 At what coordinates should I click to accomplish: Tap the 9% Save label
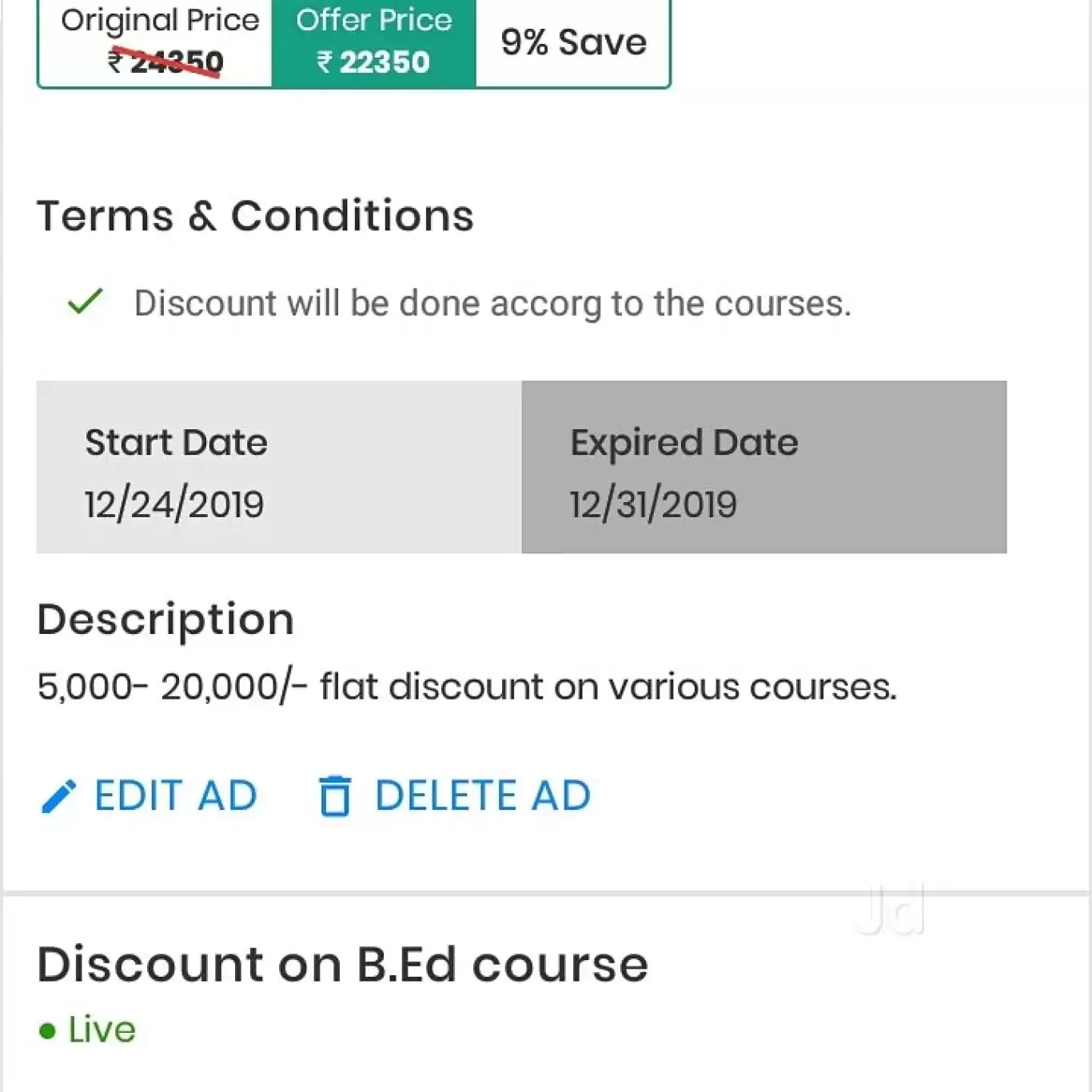coord(573,42)
